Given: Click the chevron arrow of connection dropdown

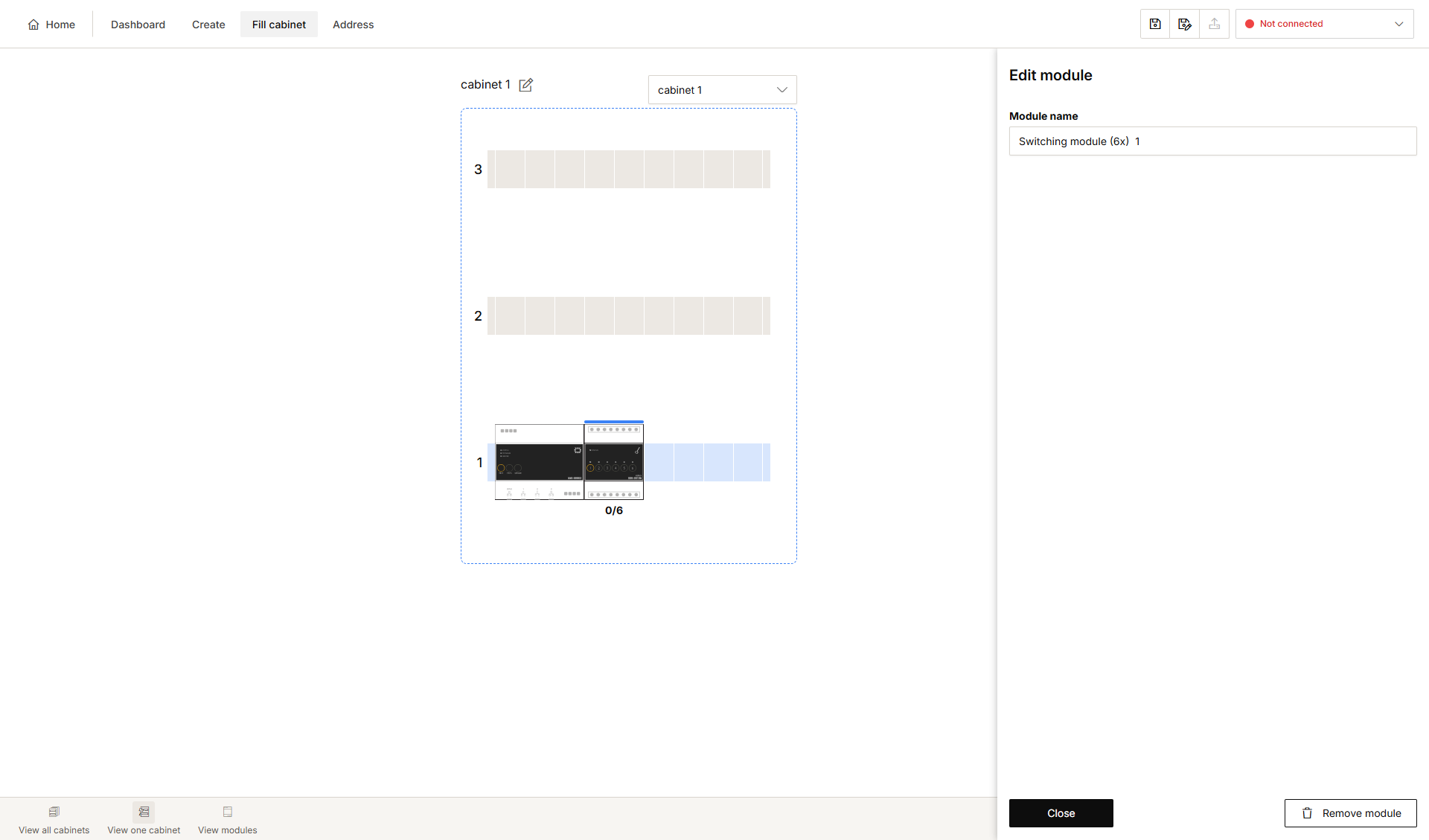Looking at the screenshot, I should (x=1399, y=24).
